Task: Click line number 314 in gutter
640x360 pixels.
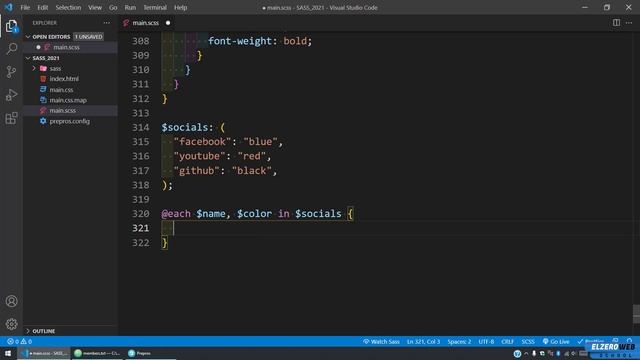Action: tap(140, 127)
